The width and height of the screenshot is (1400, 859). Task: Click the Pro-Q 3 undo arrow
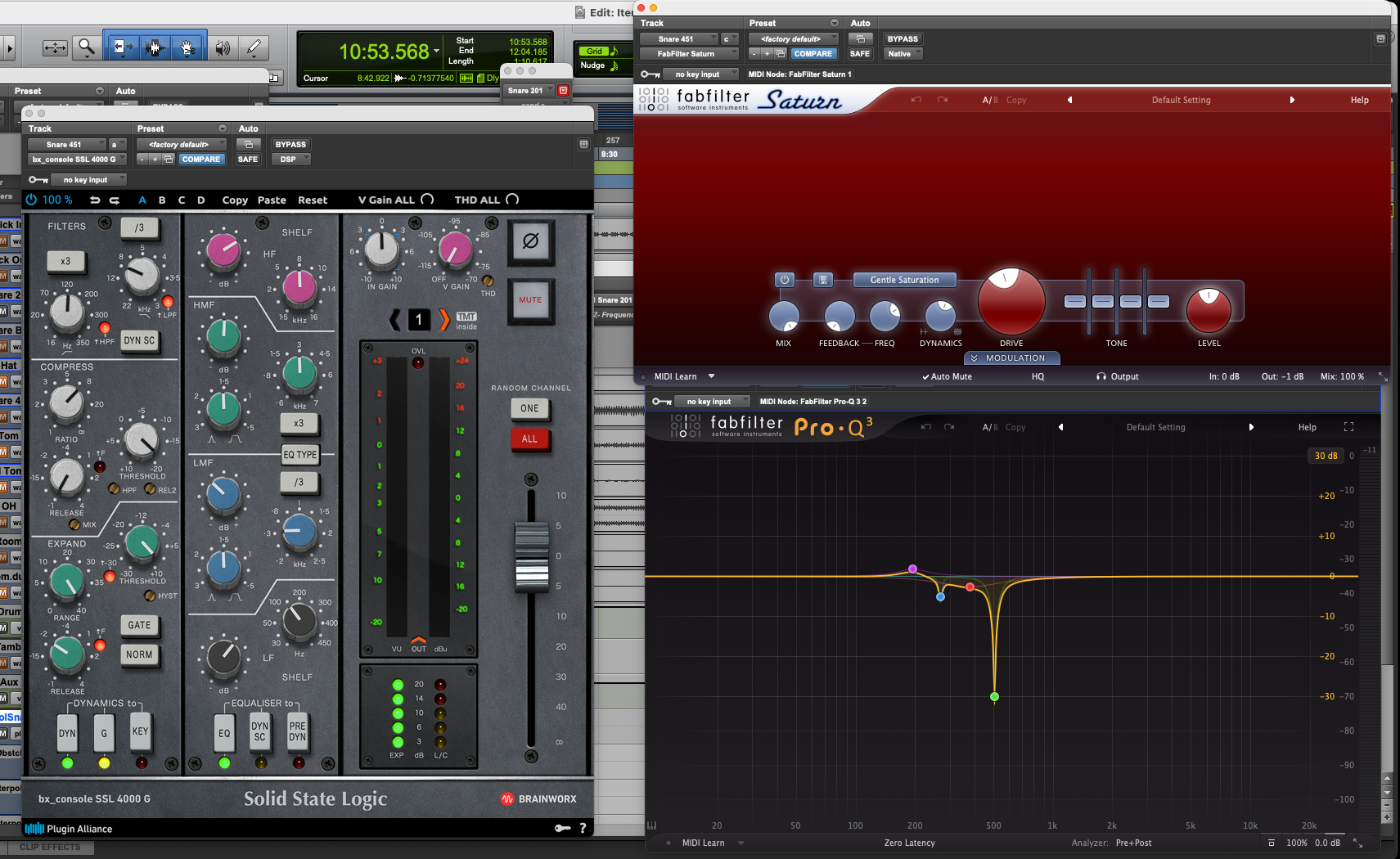coord(926,427)
